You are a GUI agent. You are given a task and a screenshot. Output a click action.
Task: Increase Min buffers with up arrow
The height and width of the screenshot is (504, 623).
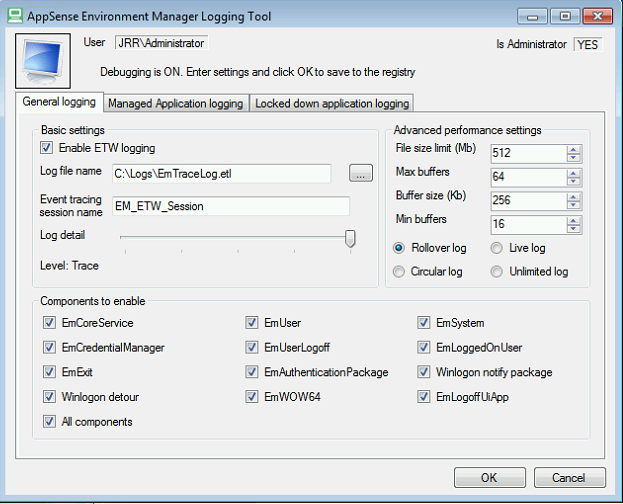click(x=573, y=221)
